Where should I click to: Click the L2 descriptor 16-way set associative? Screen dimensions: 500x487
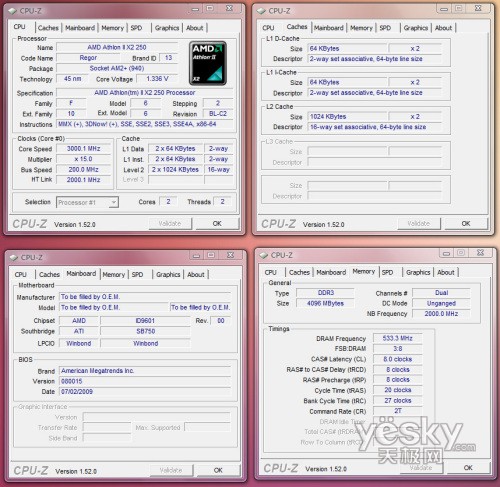pos(374,127)
